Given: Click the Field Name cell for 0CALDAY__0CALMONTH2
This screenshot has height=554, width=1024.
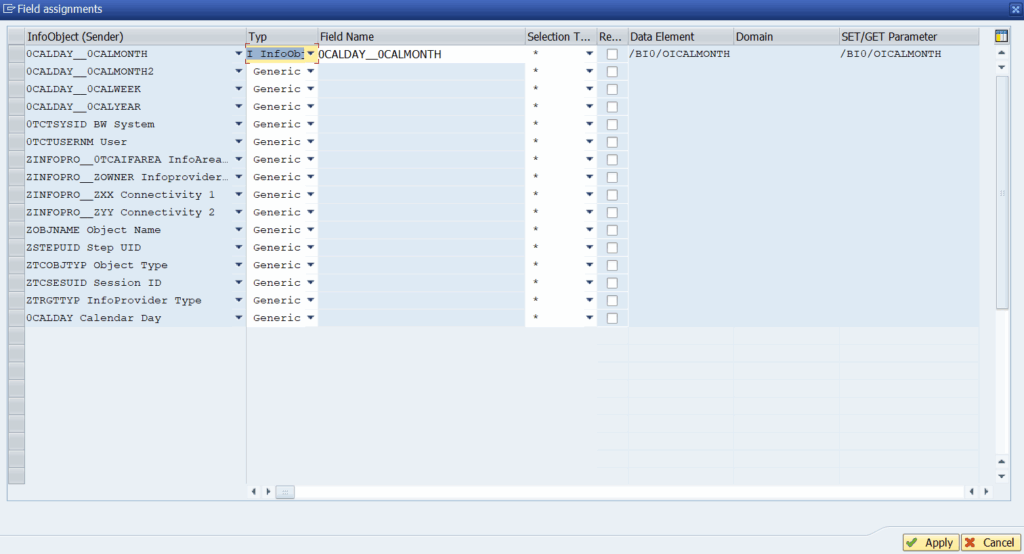Looking at the screenshot, I should click(x=421, y=72).
